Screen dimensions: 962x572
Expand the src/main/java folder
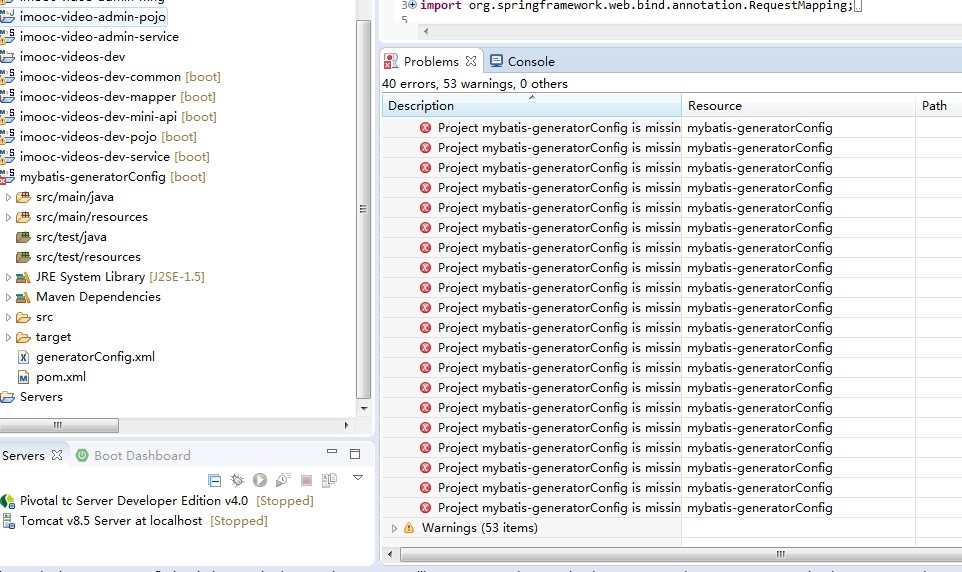8,197
